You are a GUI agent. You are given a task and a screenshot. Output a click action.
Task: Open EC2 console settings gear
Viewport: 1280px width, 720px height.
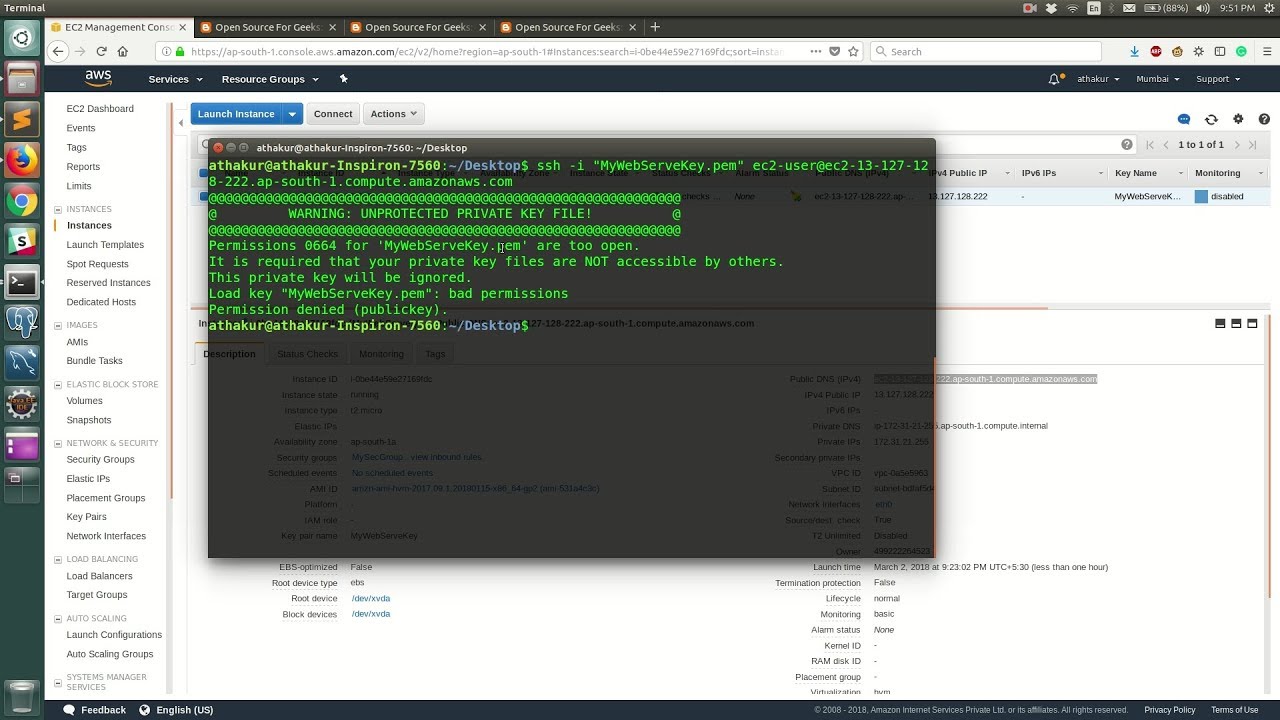coord(1238,119)
